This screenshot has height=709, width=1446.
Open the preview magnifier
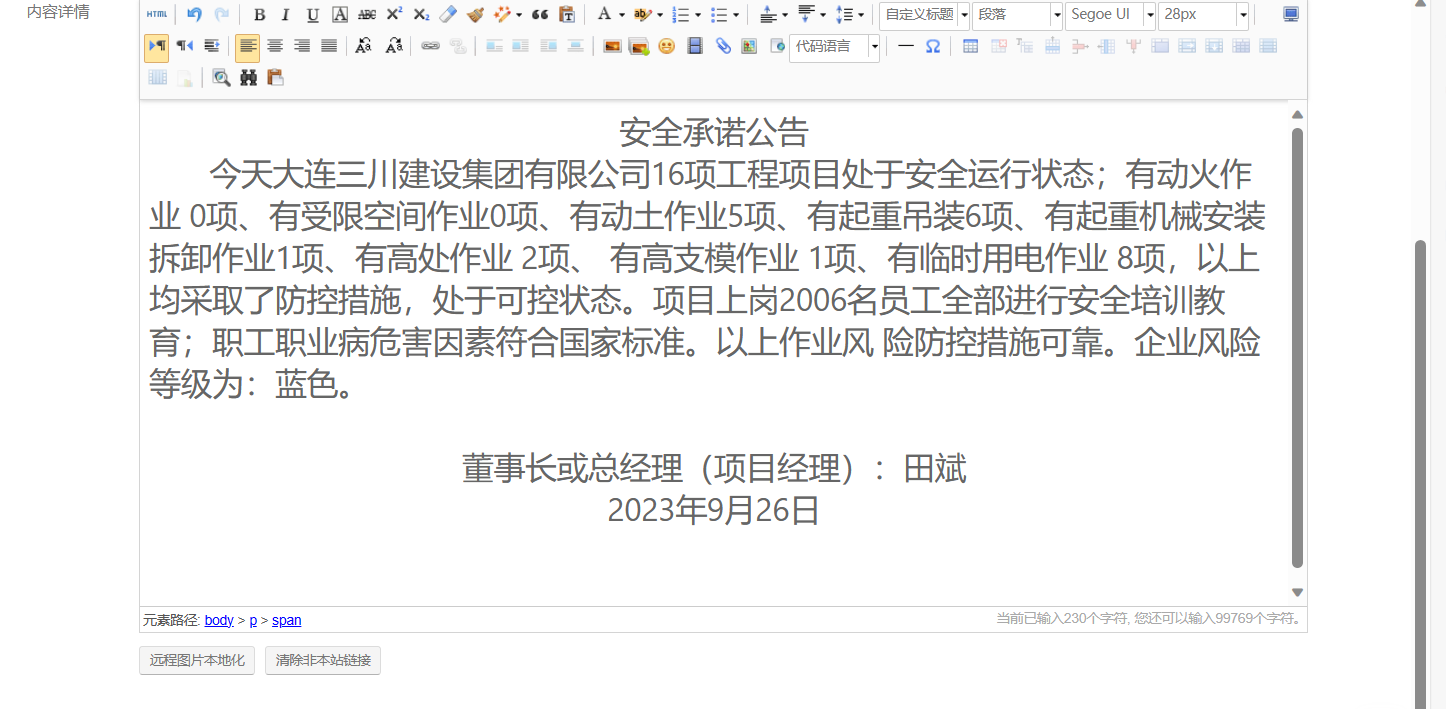(x=221, y=77)
